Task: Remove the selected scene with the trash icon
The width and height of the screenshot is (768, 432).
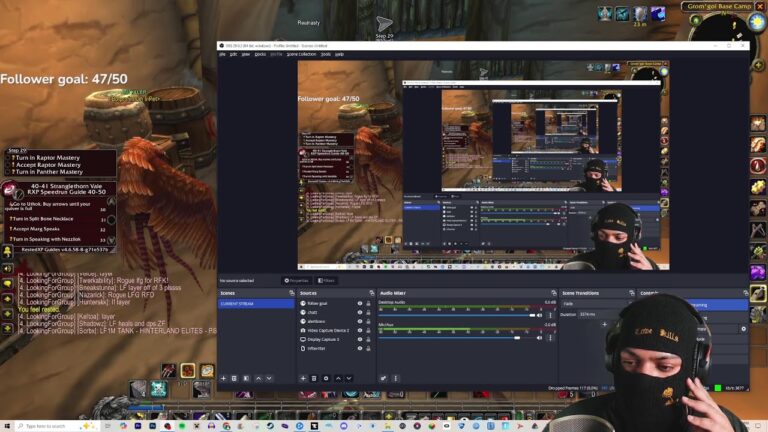Action: tap(234, 378)
